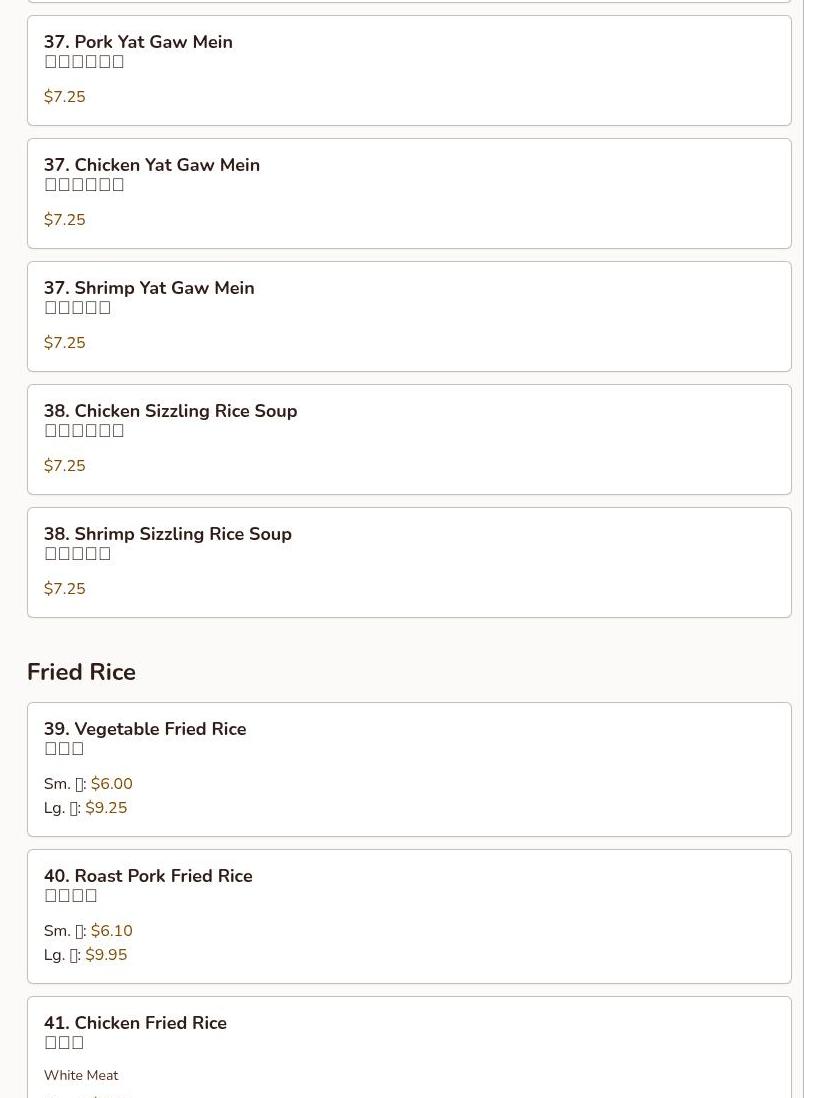824x1098 pixels.
Task: Click the Pork Yat Gaw Mein $7.25 price
Action: 65,97
